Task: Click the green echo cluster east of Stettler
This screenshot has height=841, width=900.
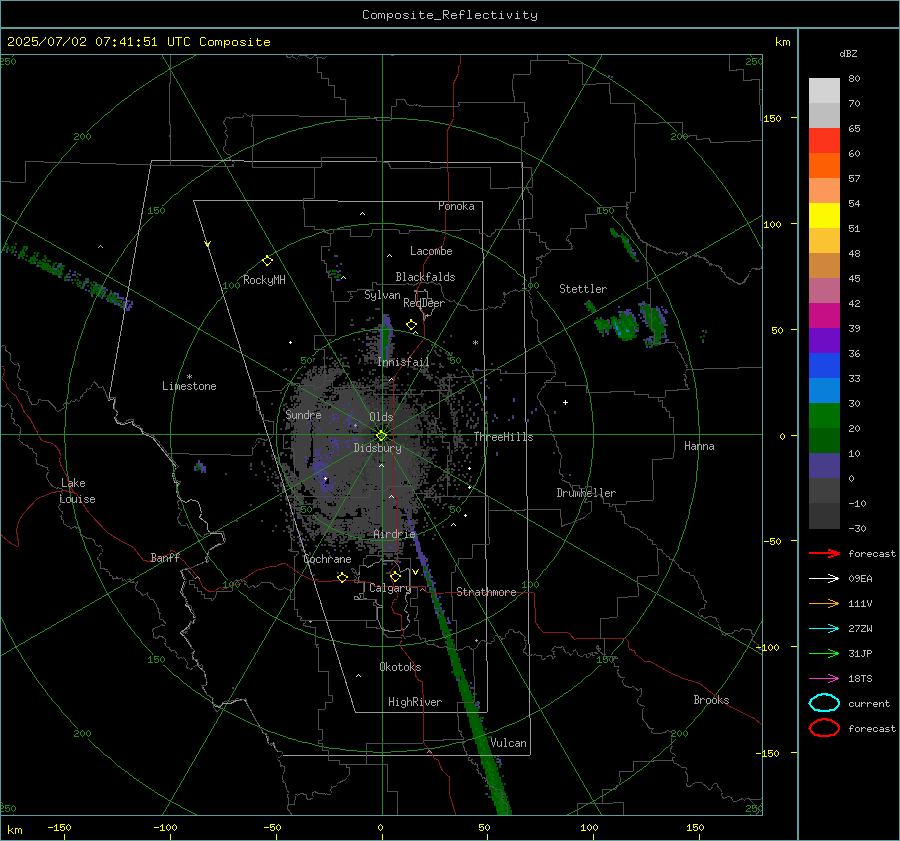Action: tap(629, 324)
